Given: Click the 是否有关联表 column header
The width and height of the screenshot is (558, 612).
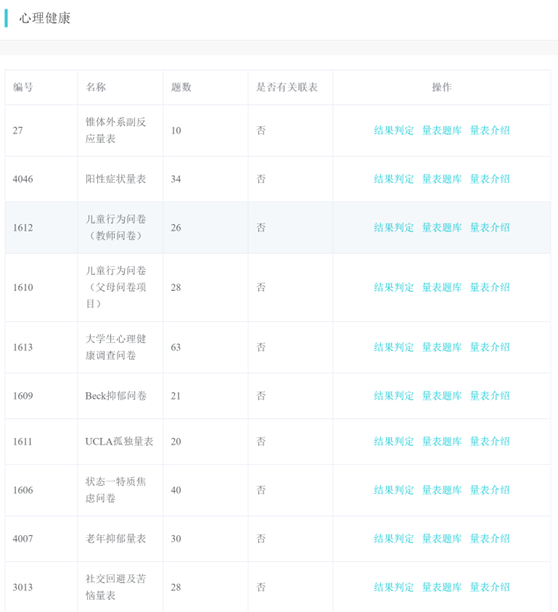Looking at the screenshot, I should tap(287, 87).
